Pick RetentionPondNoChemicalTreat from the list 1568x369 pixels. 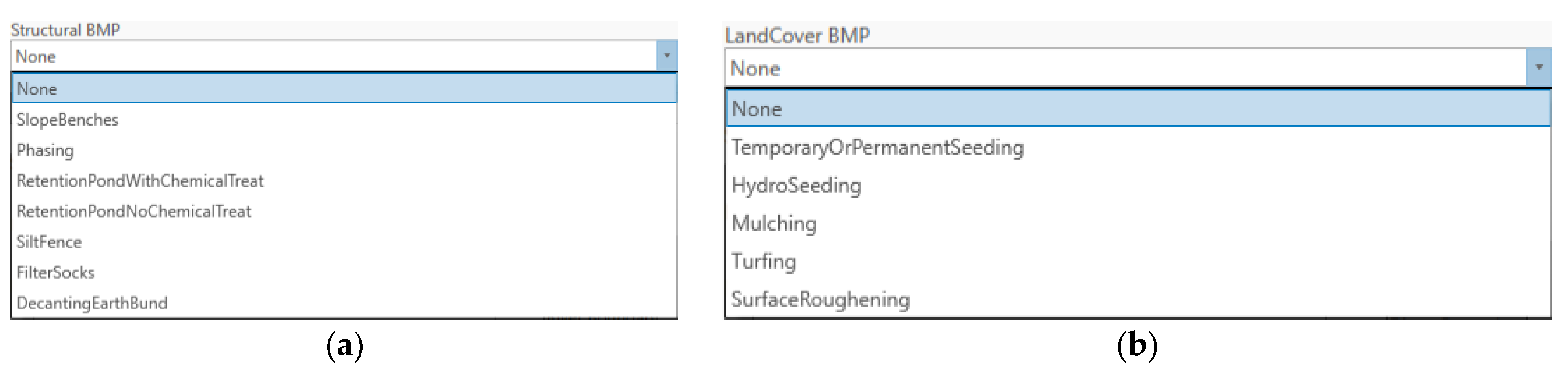134,212
